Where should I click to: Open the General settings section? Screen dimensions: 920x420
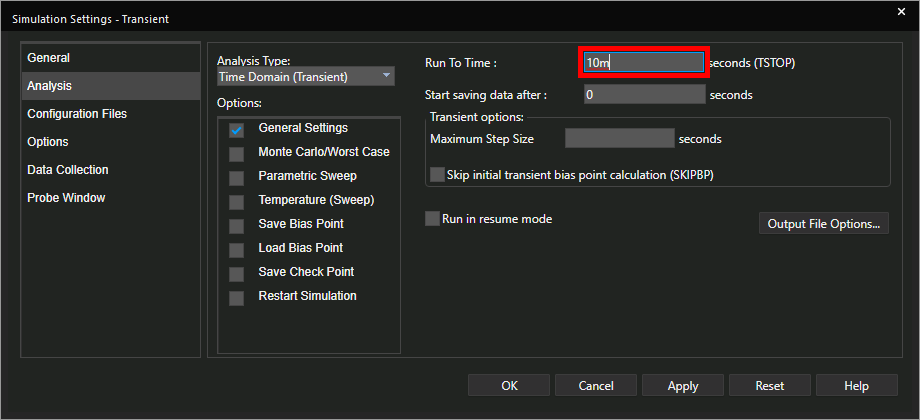tap(110, 57)
